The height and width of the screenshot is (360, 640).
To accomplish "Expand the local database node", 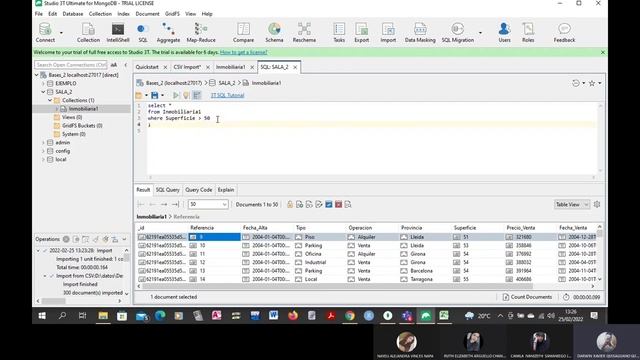I will 43,160.
